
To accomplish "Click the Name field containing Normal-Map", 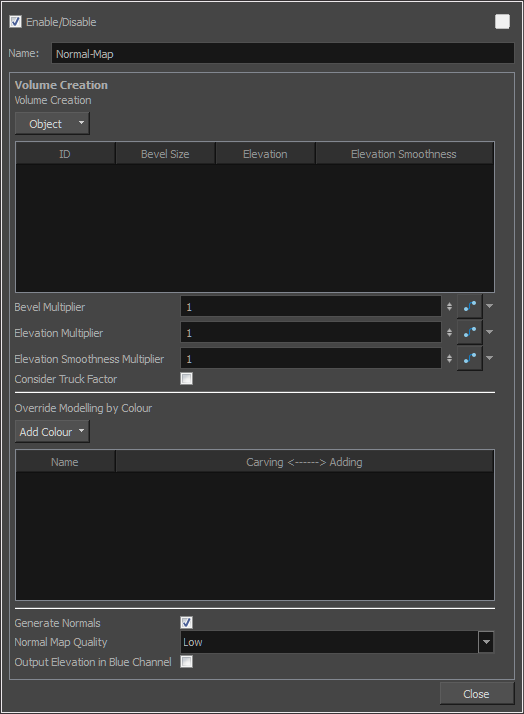I will 283,53.
